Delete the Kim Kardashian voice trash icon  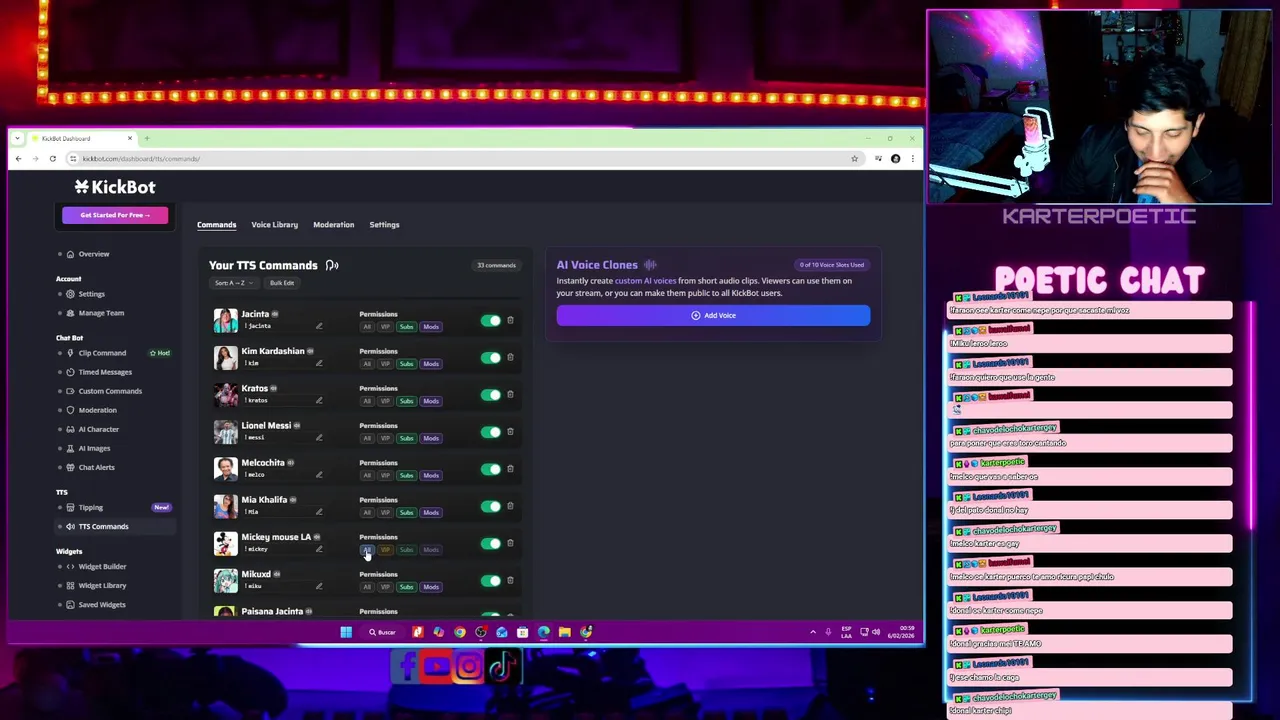(510, 357)
